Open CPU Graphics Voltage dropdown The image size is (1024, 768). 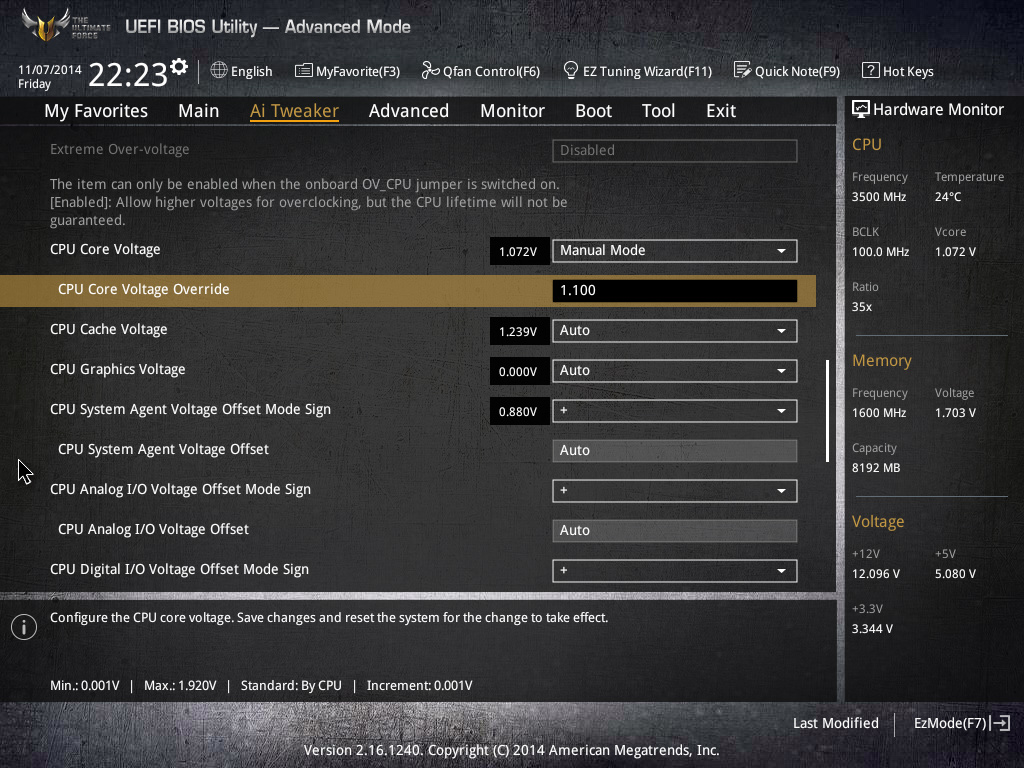(x=675, y=371)
